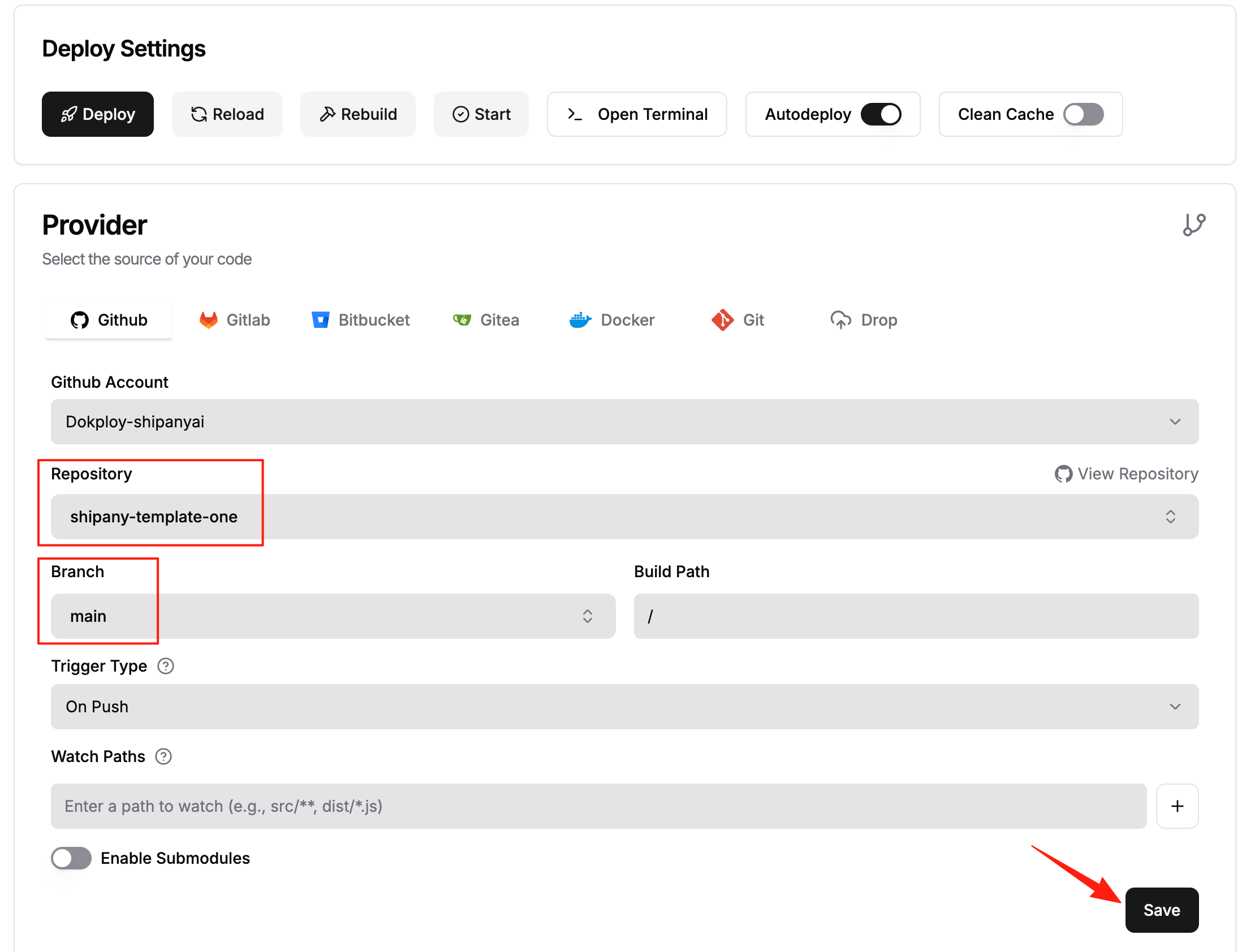This screenshot has width=1242, height=952.
Task: Click the Reload button with refresh icon
Action: tap(227, 114)
